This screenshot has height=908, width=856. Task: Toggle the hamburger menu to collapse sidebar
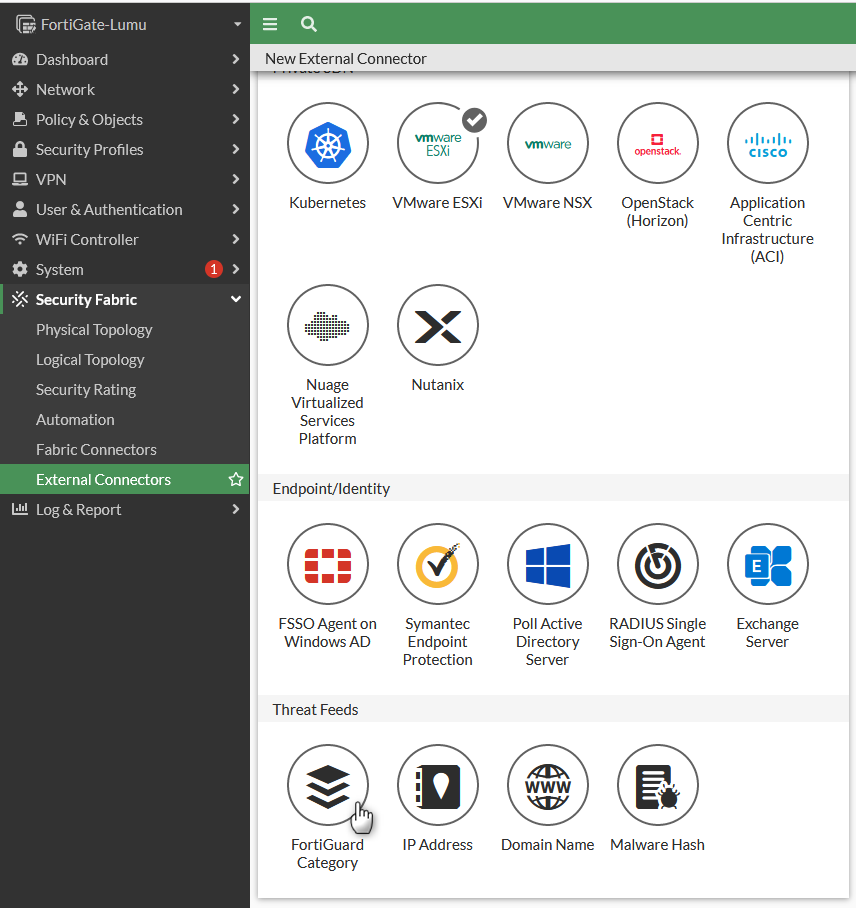click(x=270, y=24)
